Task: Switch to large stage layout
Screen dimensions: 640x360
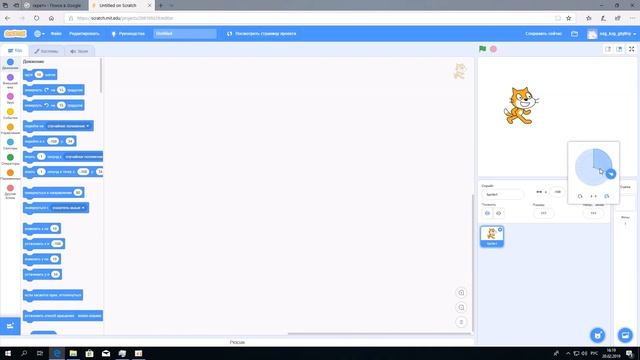Action: pos(619,49)
